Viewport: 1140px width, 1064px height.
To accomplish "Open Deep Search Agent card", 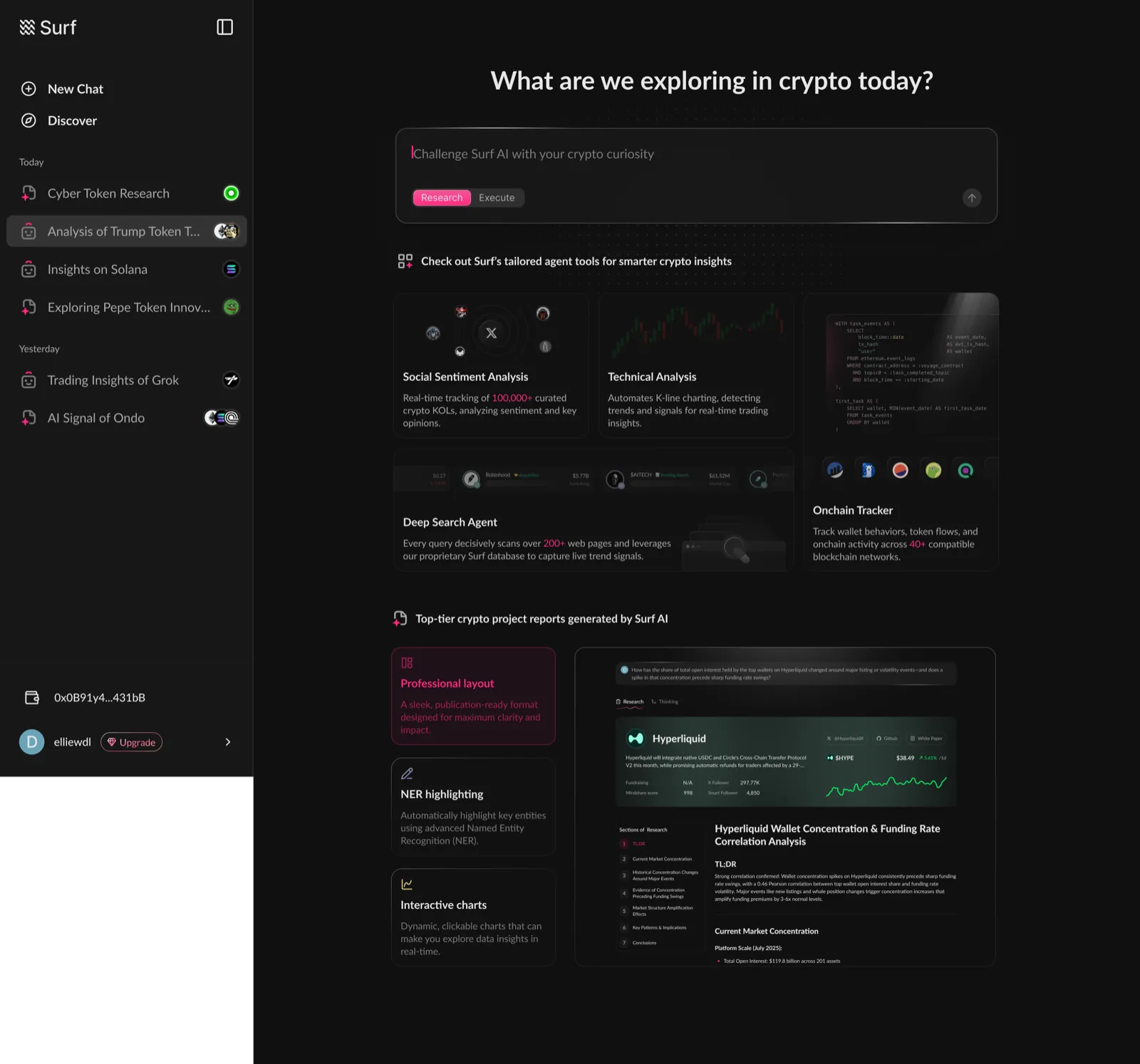I will tap(594, 509).
